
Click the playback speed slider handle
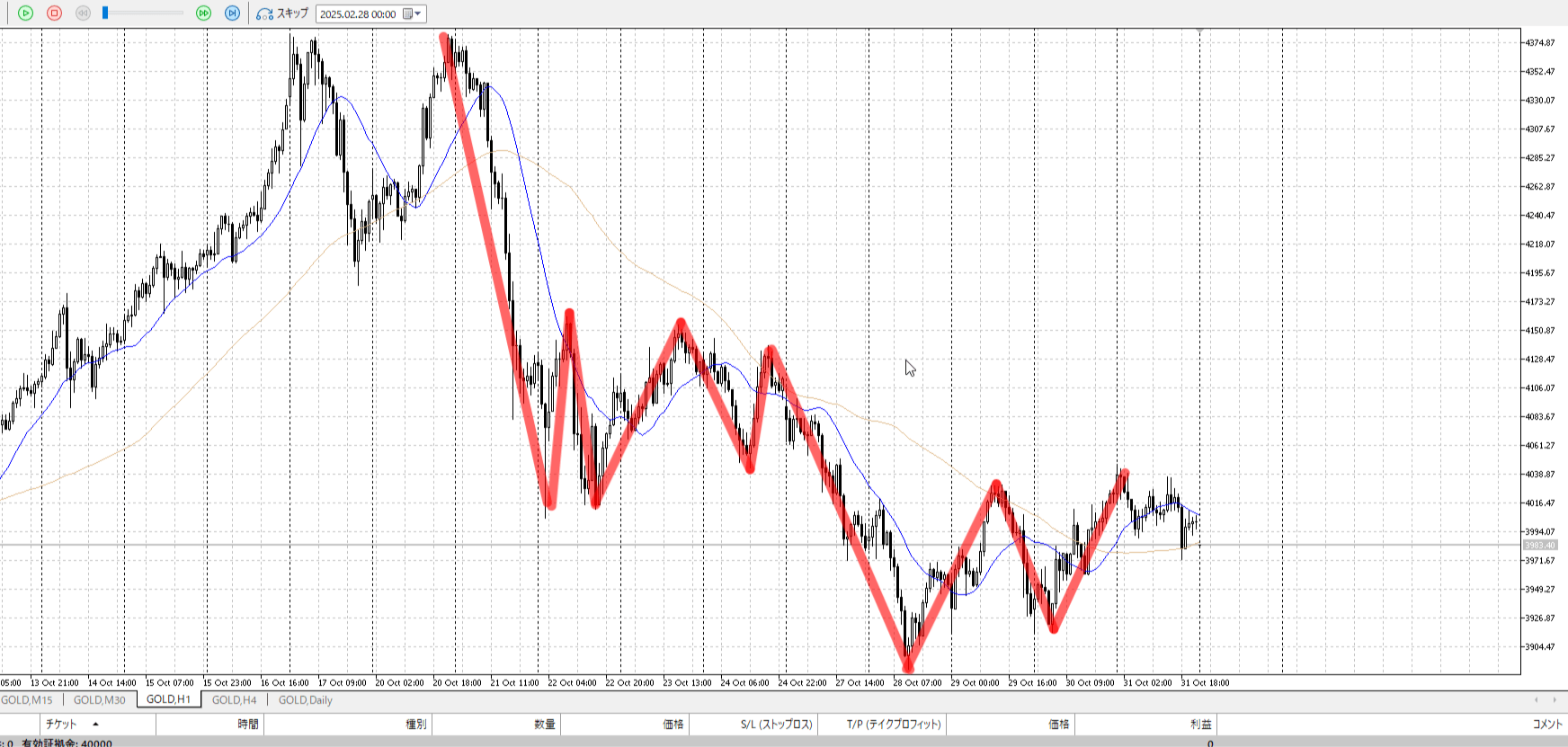105,13
